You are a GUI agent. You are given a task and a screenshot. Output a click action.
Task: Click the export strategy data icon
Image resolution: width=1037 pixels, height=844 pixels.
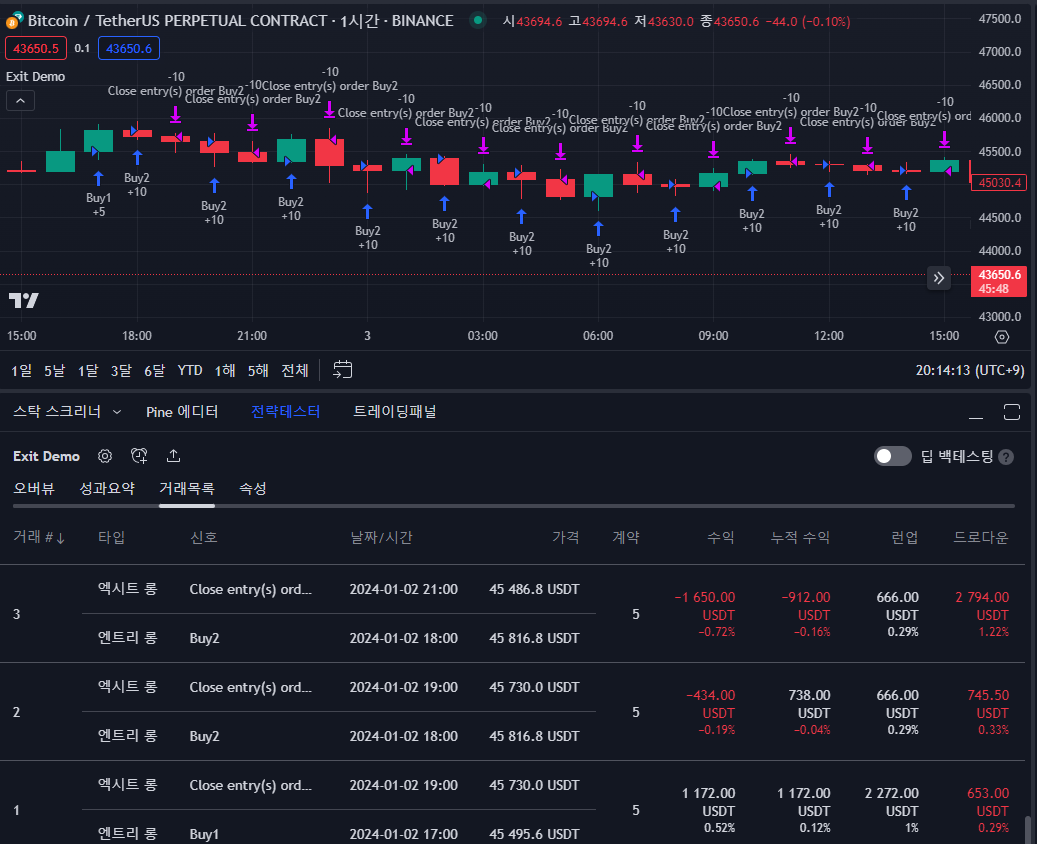(173, 456)
